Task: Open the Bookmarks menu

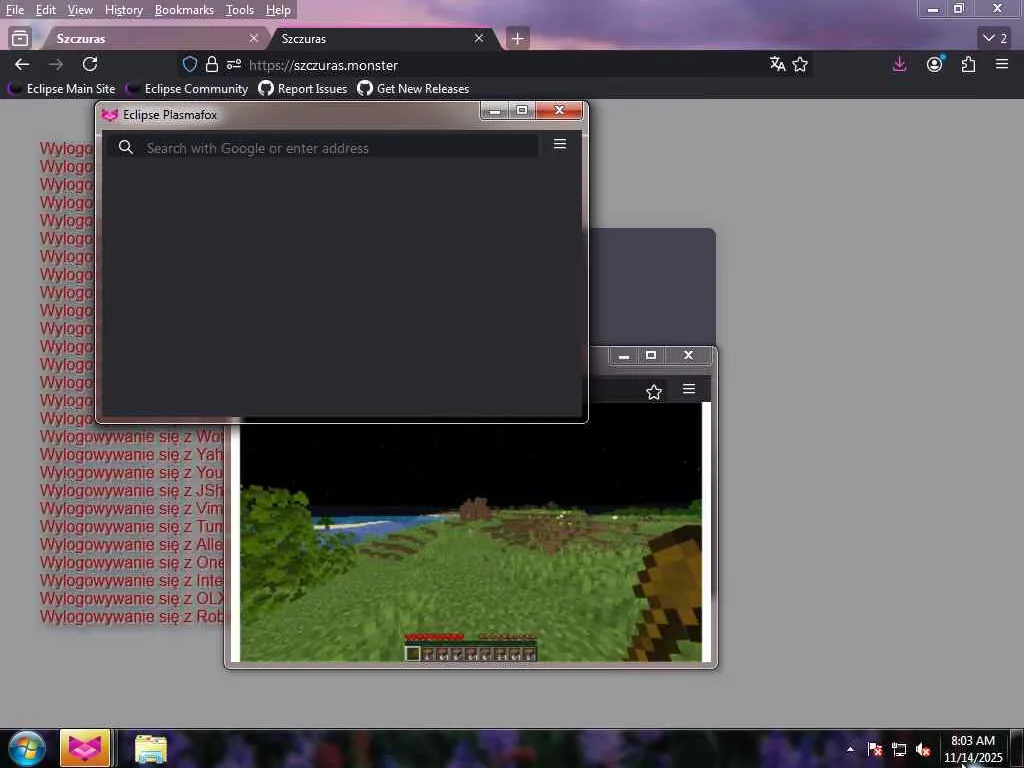Action: click(x=184, y=10)
